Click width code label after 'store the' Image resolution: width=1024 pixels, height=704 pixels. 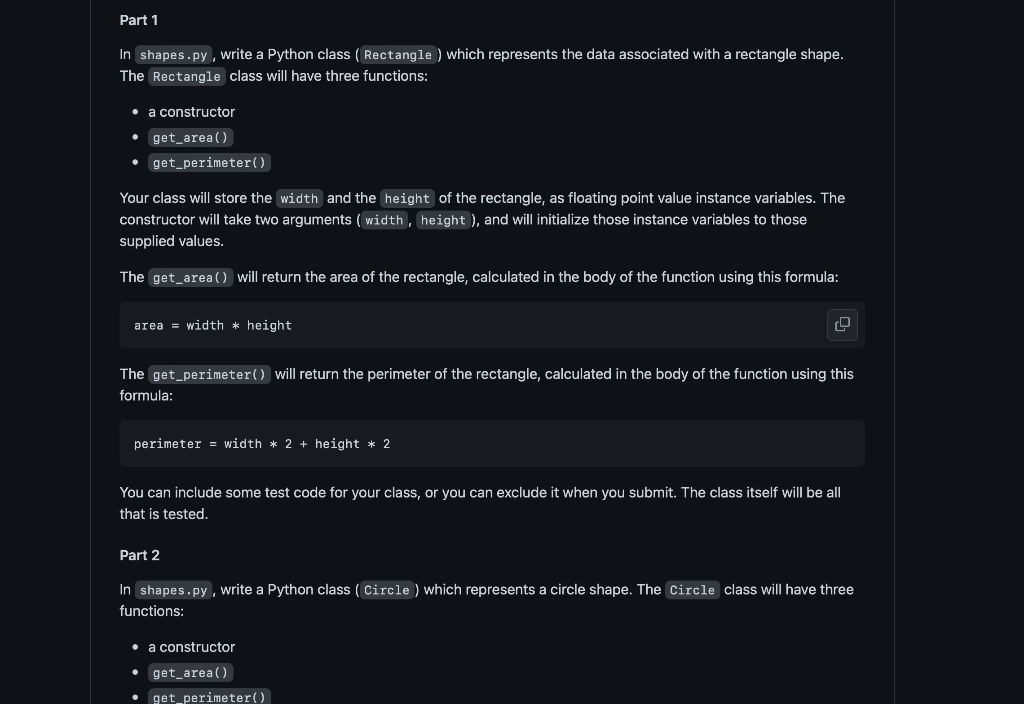(299, 199)
